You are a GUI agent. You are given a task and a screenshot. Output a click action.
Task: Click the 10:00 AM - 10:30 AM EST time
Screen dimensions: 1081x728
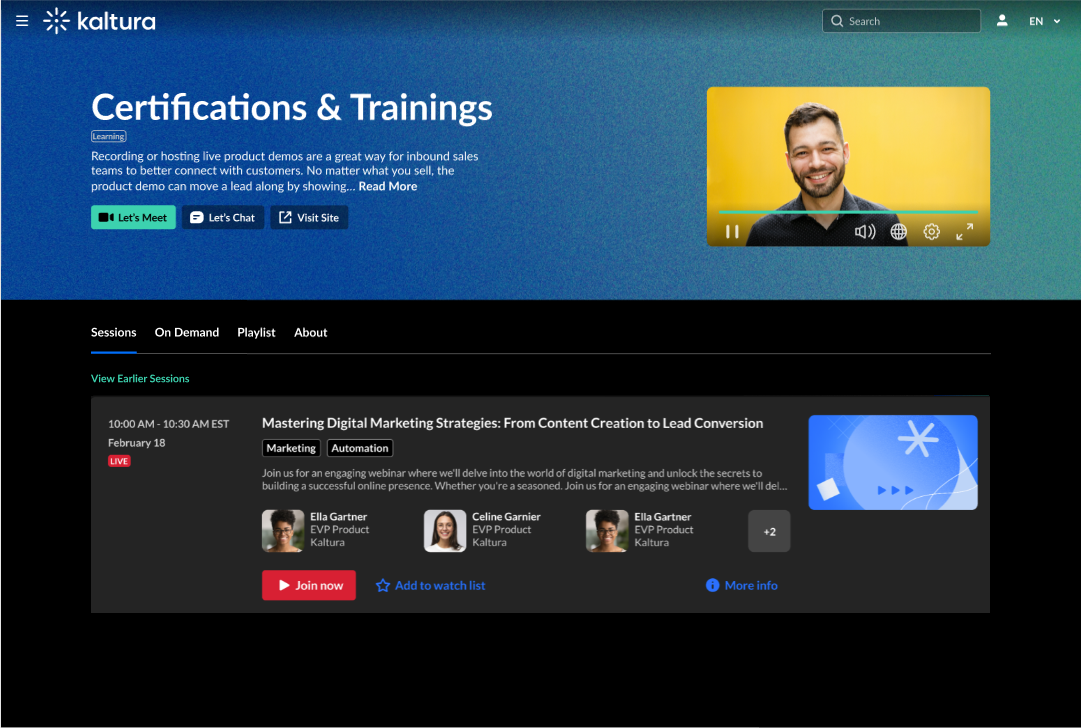pyautogui.click(x=168, y=424)
